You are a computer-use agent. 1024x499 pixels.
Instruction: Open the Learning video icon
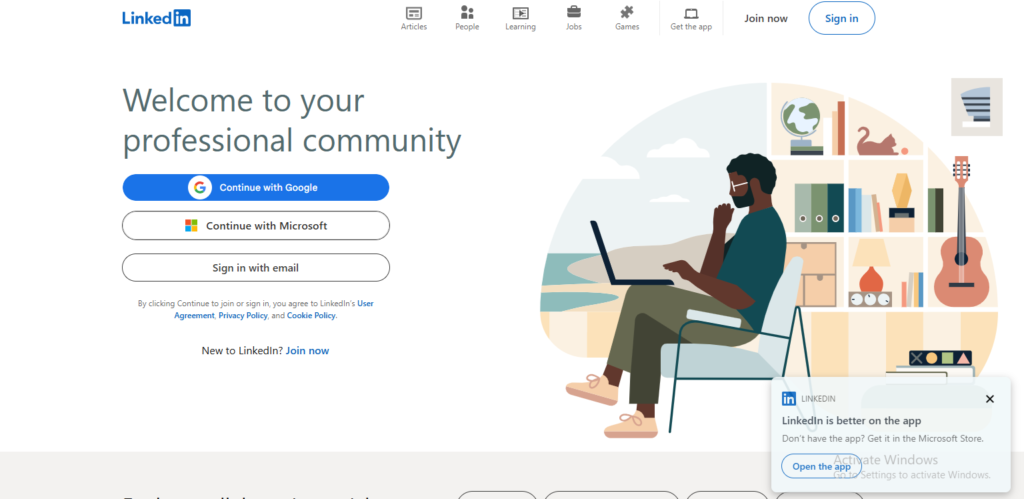520,13
